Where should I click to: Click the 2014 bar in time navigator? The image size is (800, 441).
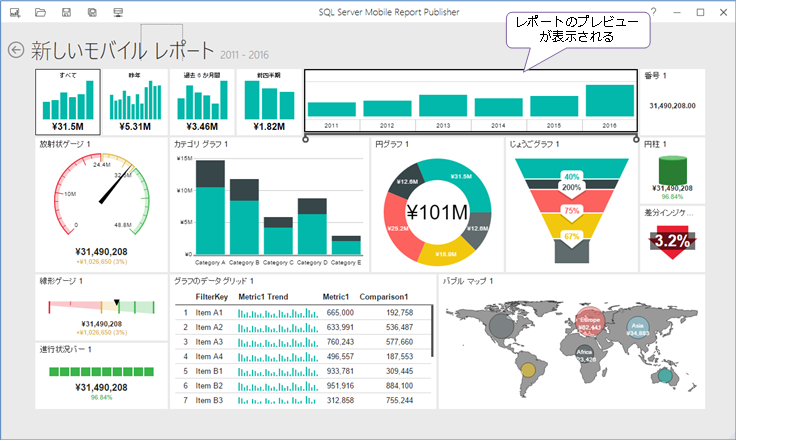coord(498,108)
